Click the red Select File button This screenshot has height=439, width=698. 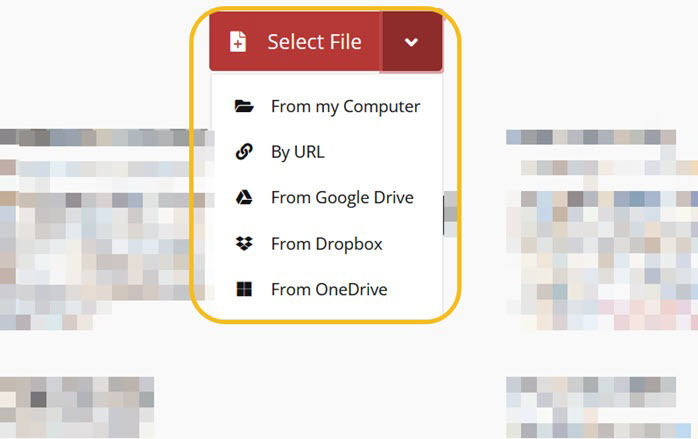pyautogui.click(x=295, y=42)
